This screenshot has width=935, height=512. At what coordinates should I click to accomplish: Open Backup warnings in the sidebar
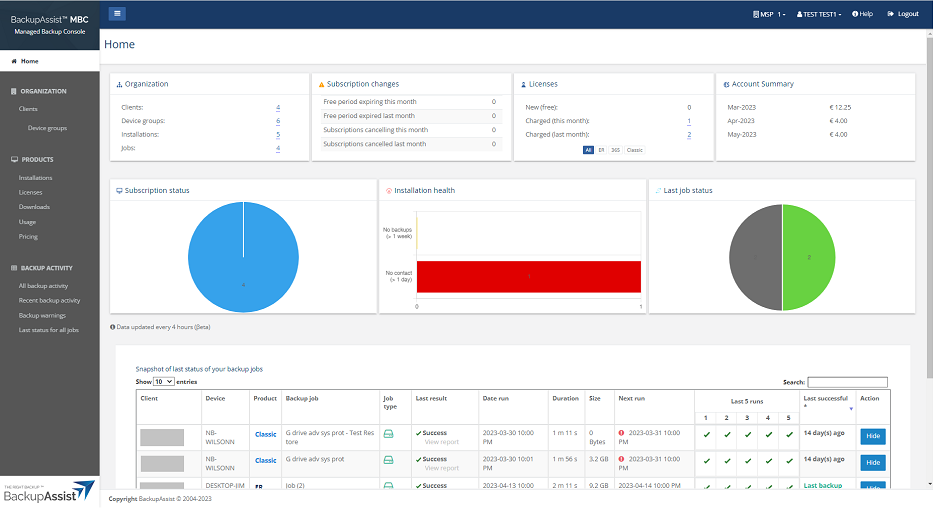[x=42, y=315]
